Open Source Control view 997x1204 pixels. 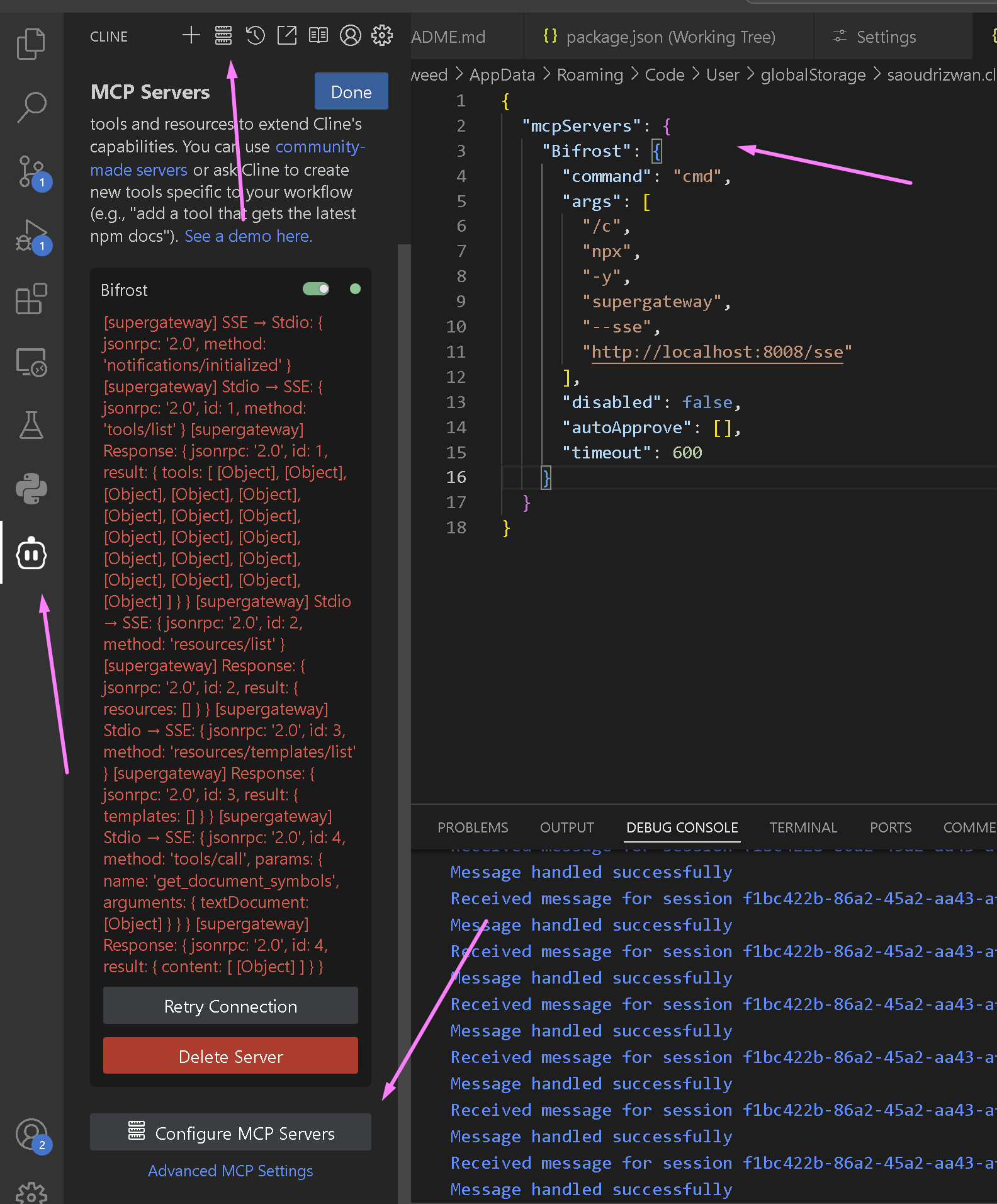31,171
